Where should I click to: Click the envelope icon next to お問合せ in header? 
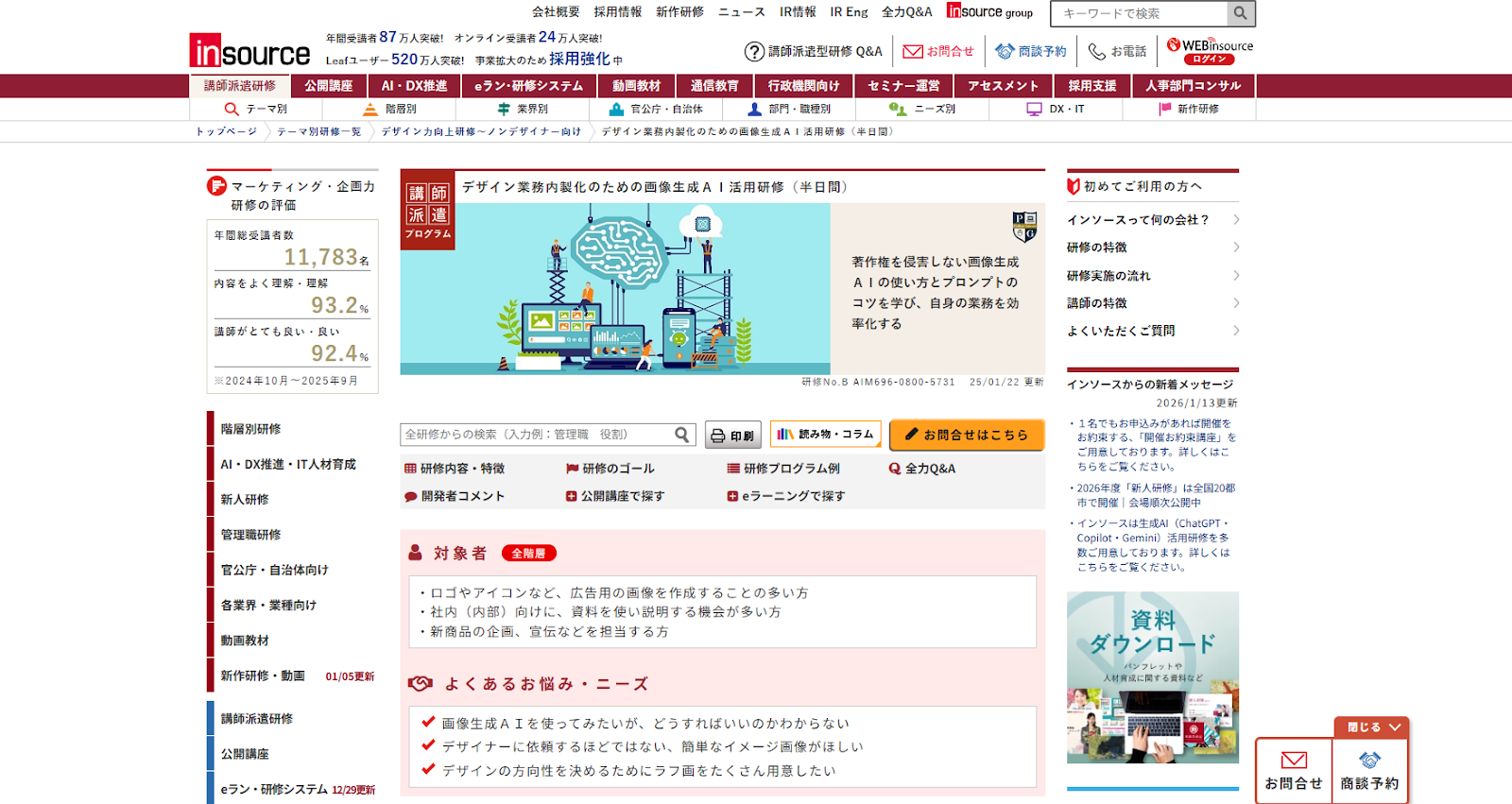[913, 52]
